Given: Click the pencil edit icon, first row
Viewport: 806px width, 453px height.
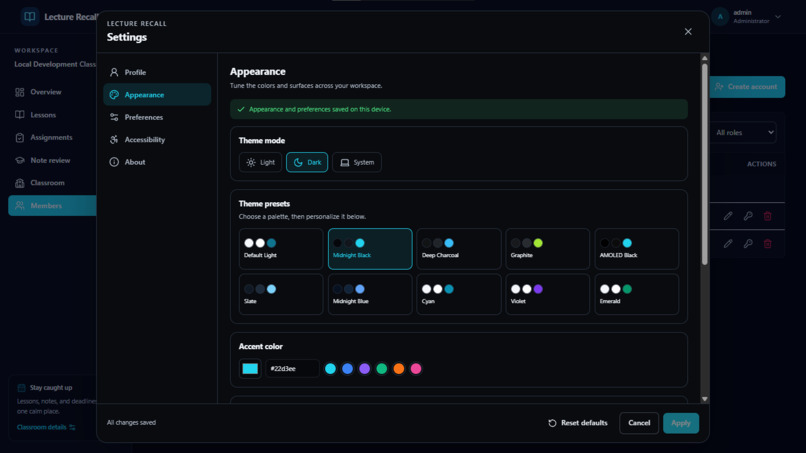Looking at the screenshot, I should pos(728,216).
